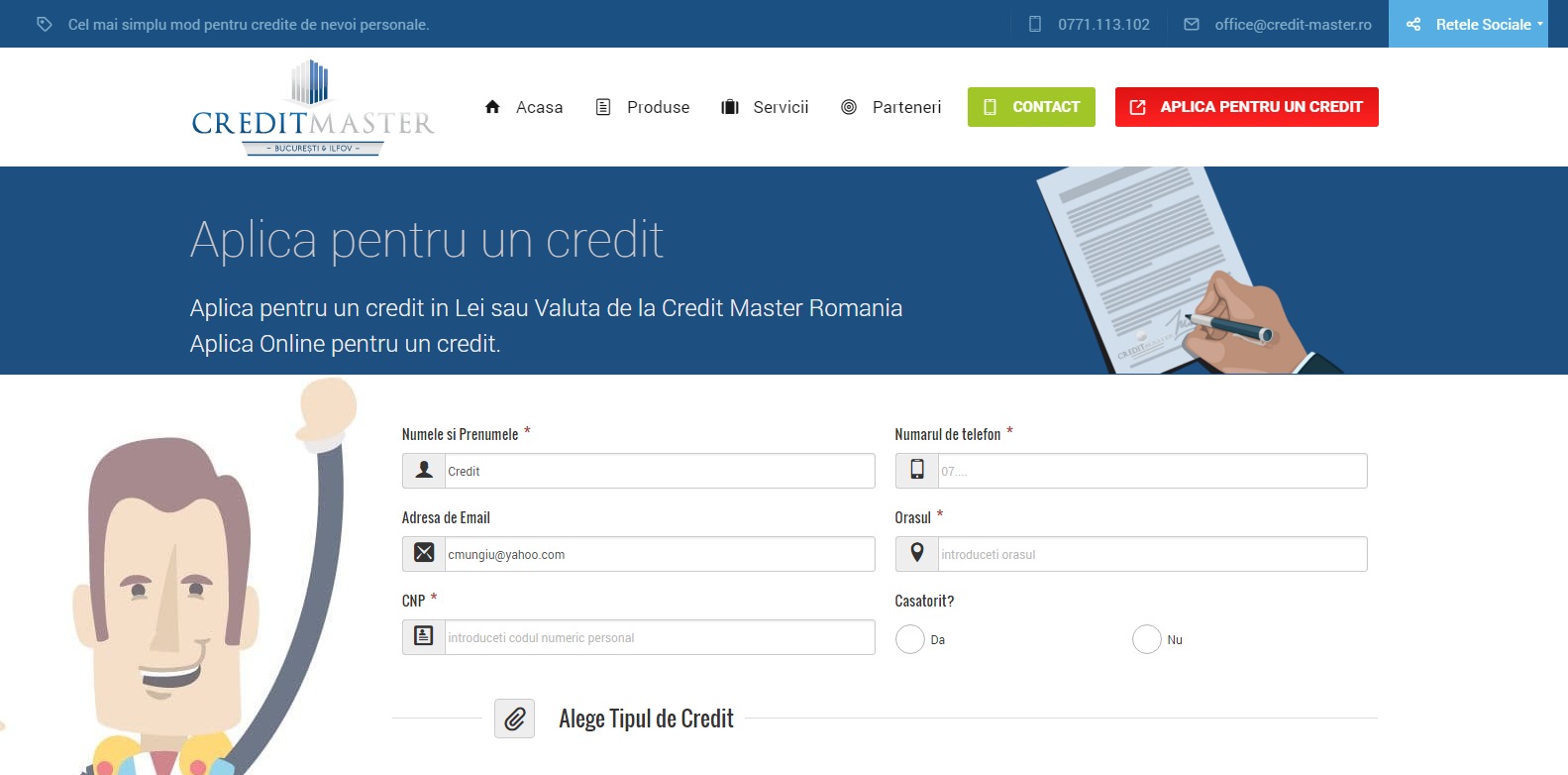Click the paperclip icon next to Alege Tipul de Credit
The height and width of the screenshot is (775, 1568).
coord(514,719)
